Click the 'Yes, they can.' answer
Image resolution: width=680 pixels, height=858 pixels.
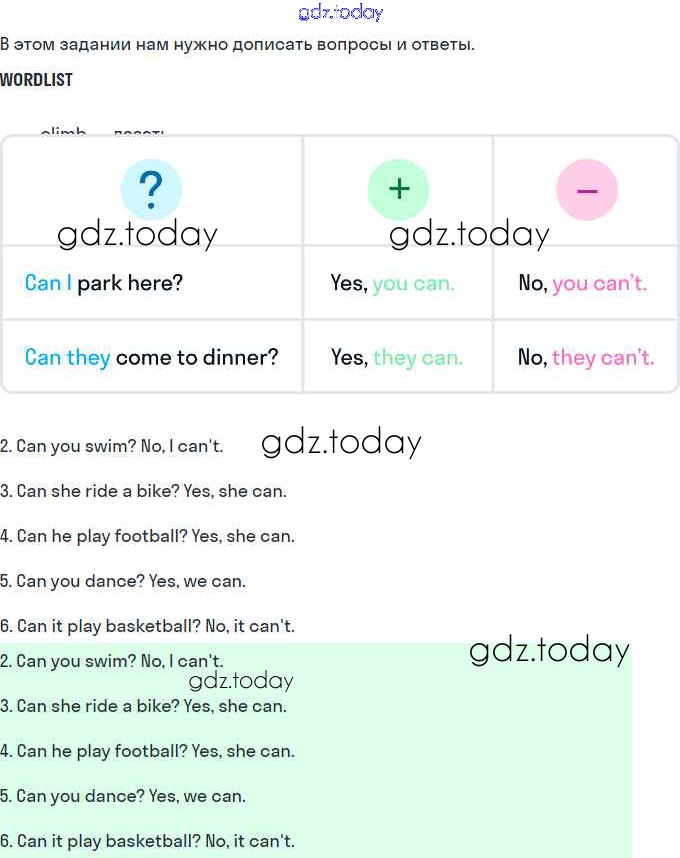396,357
